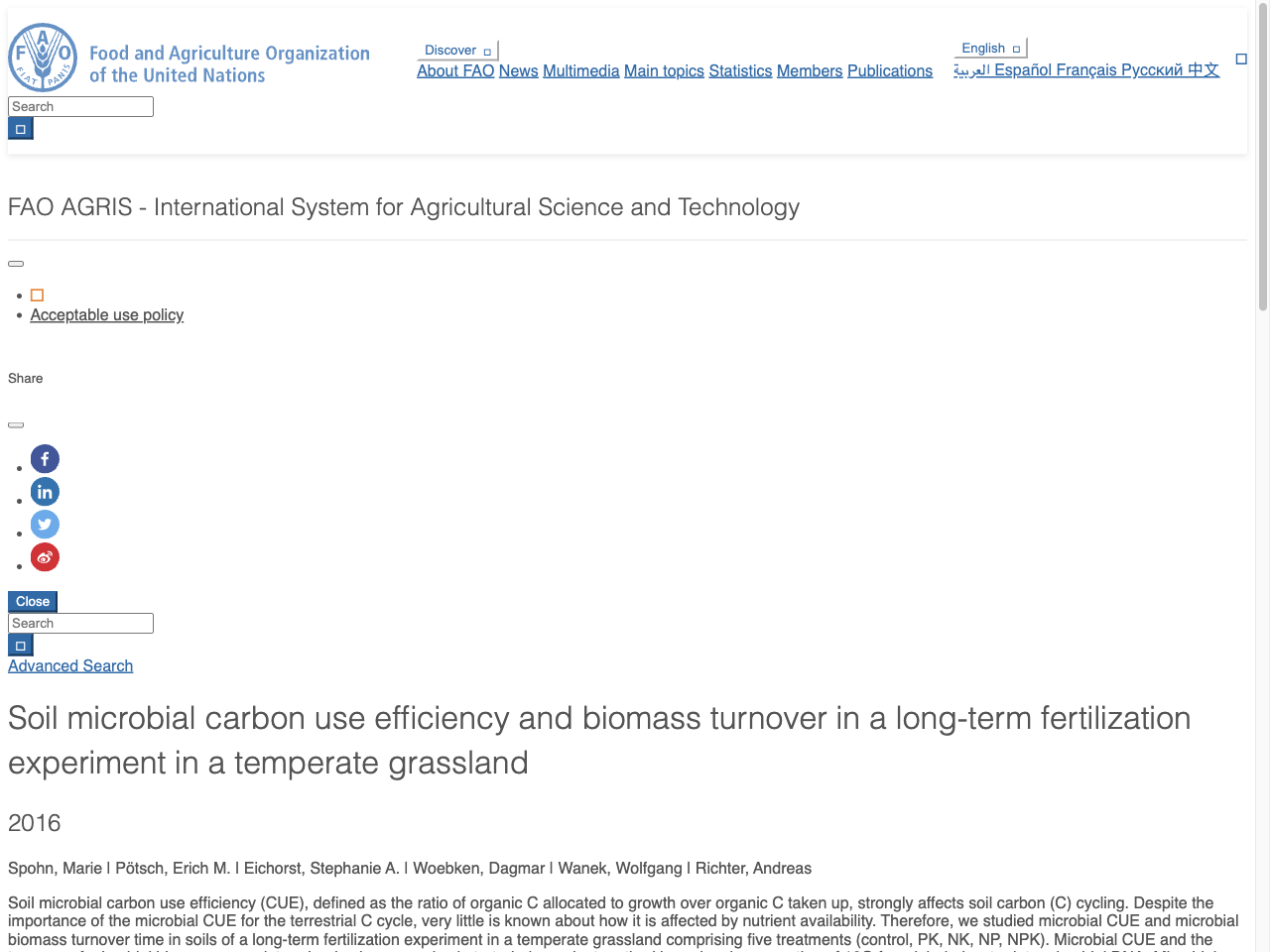This screenshot has height=952, width=1270.
Task: Toggle the orange checkbox above Acceptable use policy
Action: (x=37, y=295)
